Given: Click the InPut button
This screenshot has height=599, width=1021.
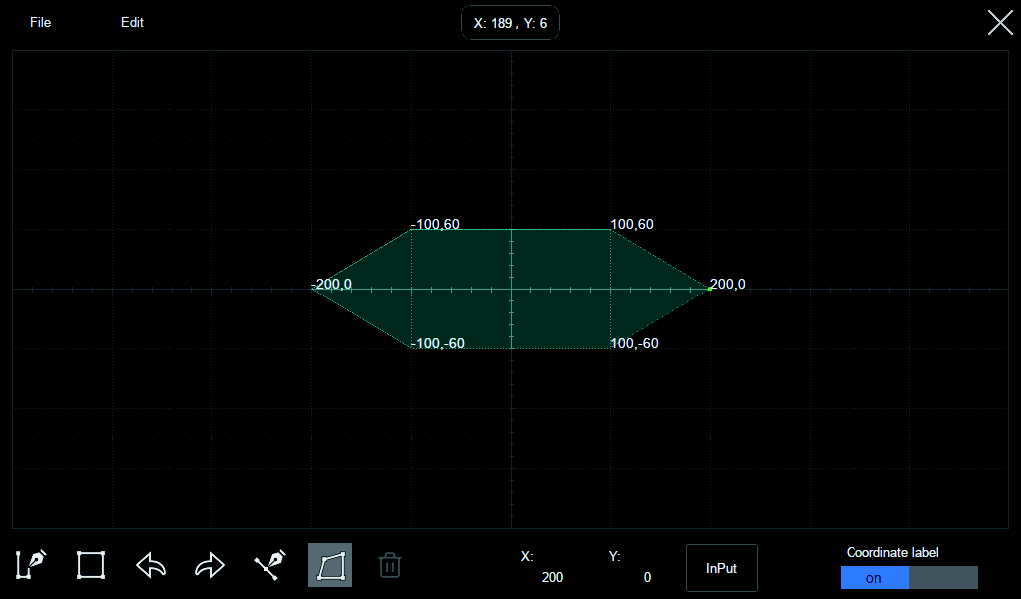Looking at the screenshot, I should tap(721, 568).
